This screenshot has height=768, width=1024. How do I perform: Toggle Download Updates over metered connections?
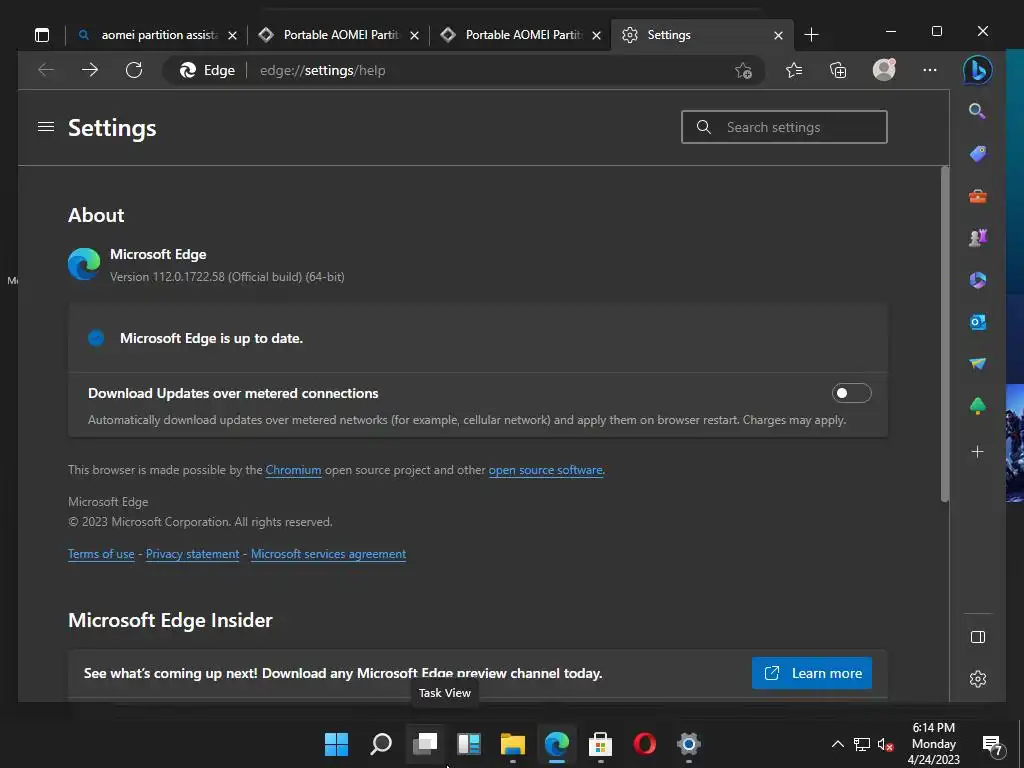[x=851, y=393]
